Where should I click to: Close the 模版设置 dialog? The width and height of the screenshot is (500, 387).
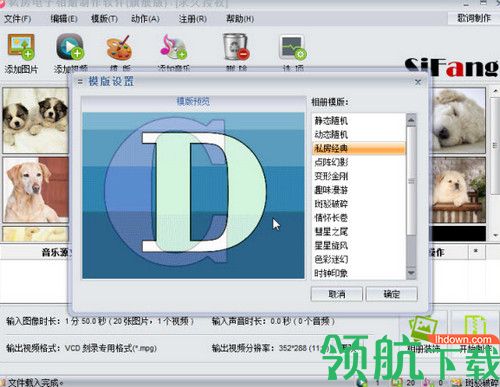pyautogui.click(x=418, y=82)
